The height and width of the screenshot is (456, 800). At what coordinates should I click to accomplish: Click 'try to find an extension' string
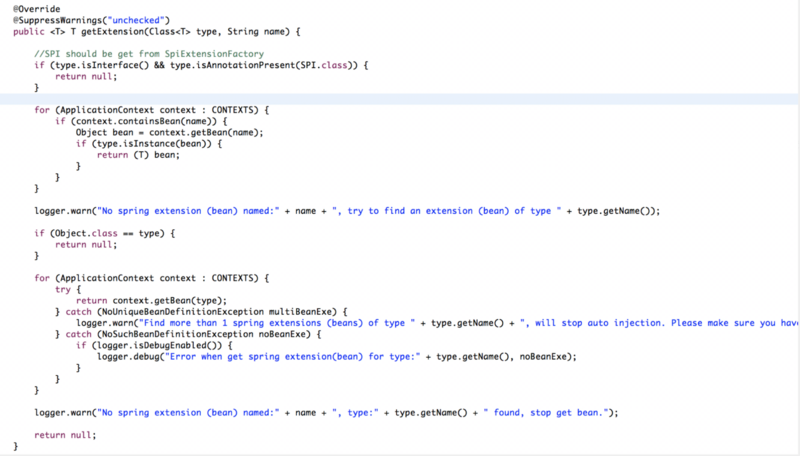(447, 211)
